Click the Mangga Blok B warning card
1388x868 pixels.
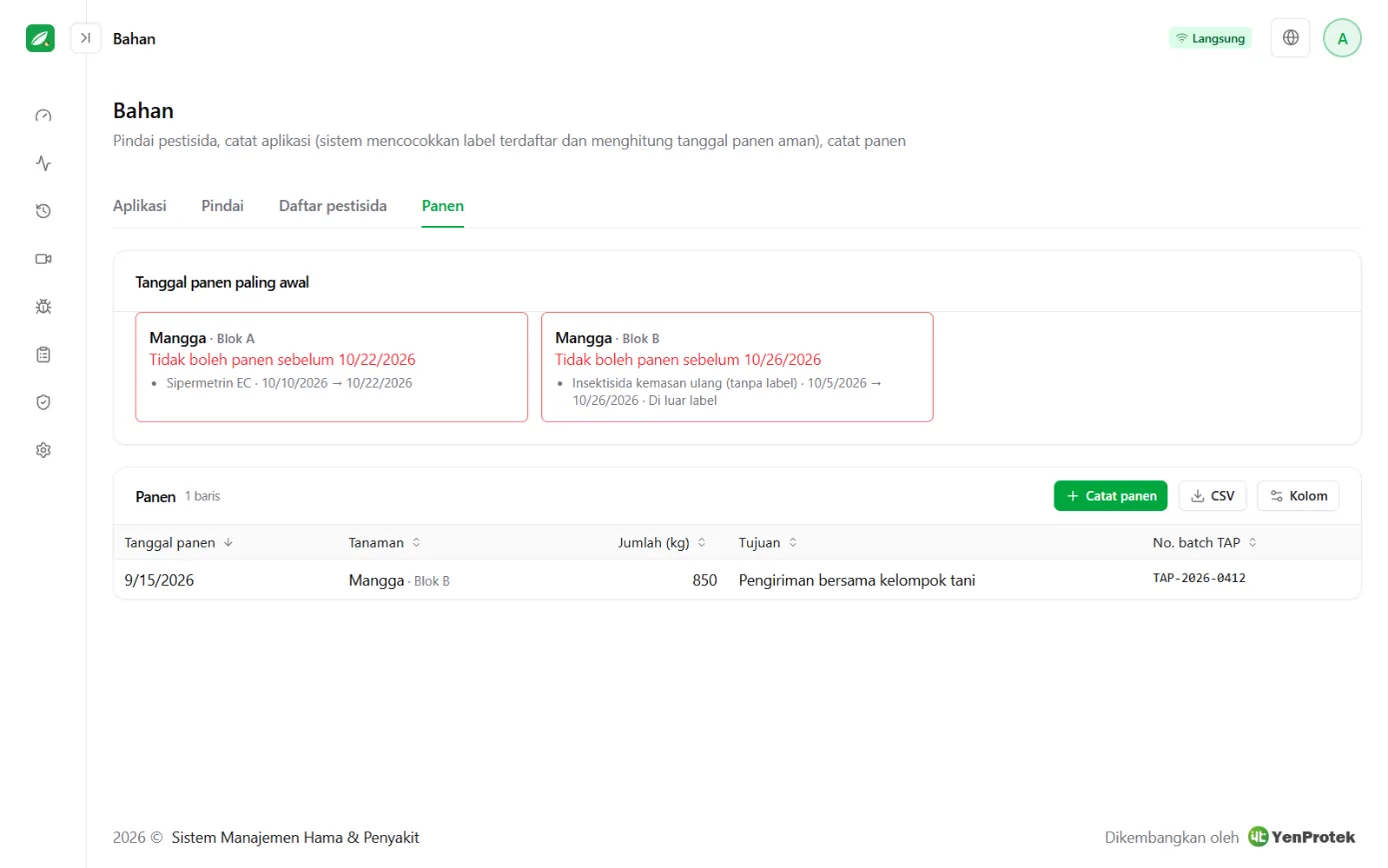coord(737,367)
